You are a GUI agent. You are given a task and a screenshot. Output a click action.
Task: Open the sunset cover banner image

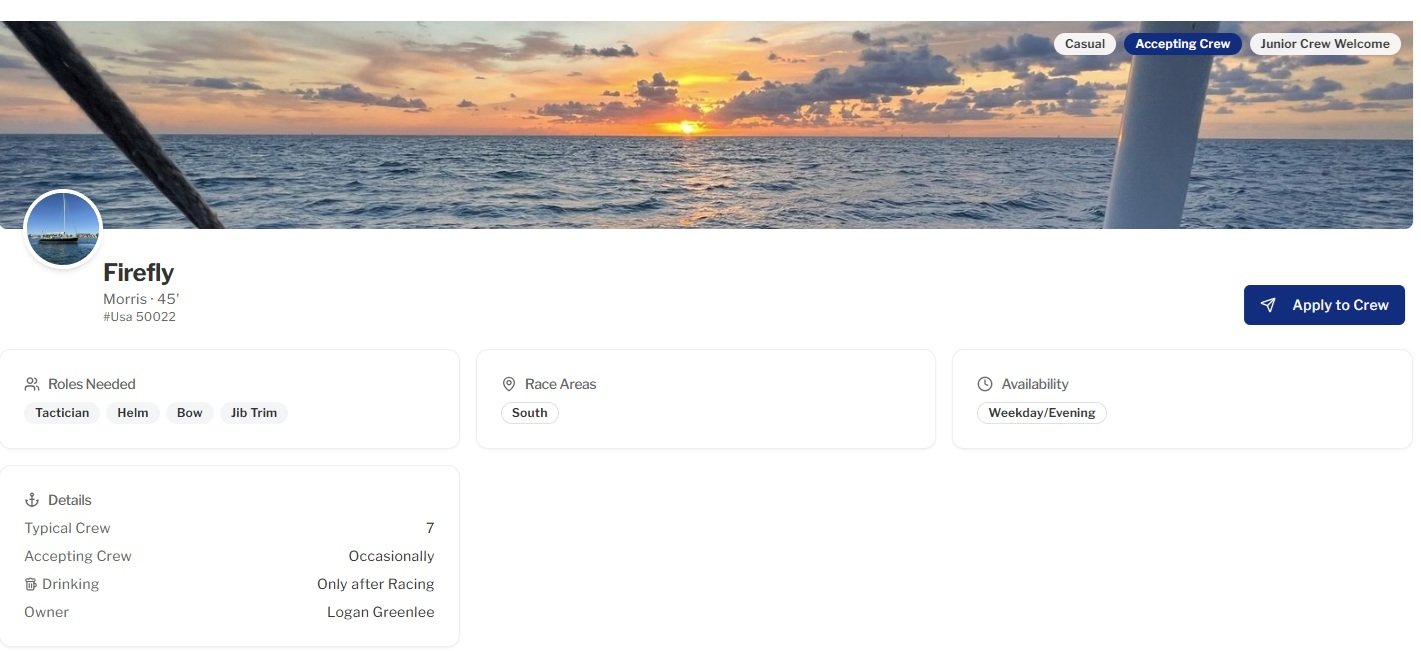[x=706, y=125]
